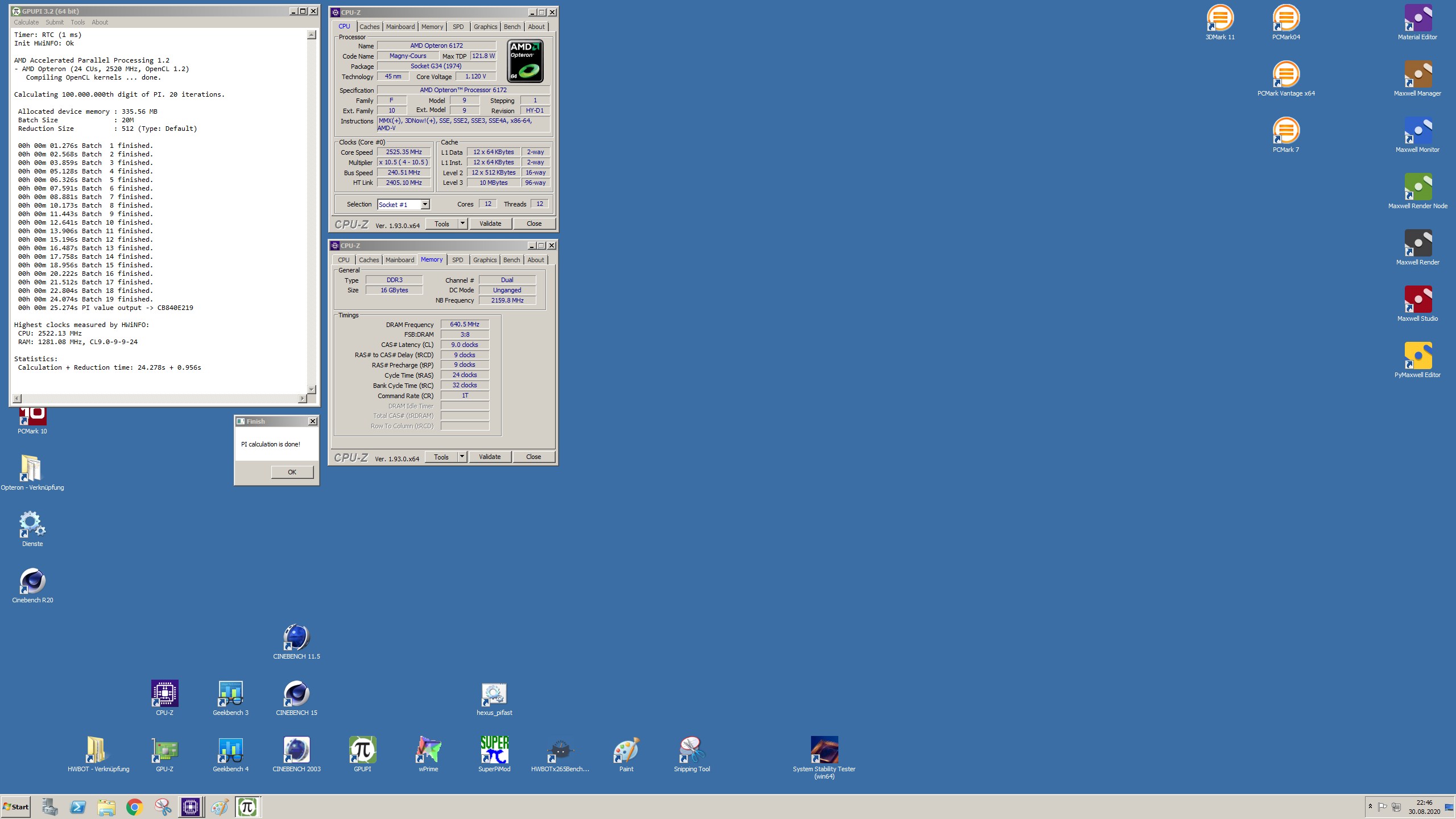The image size is (1456, 819).
Task: Click GPUPI vertical scrollbar up arrow
Action: [x=311, y=35]
